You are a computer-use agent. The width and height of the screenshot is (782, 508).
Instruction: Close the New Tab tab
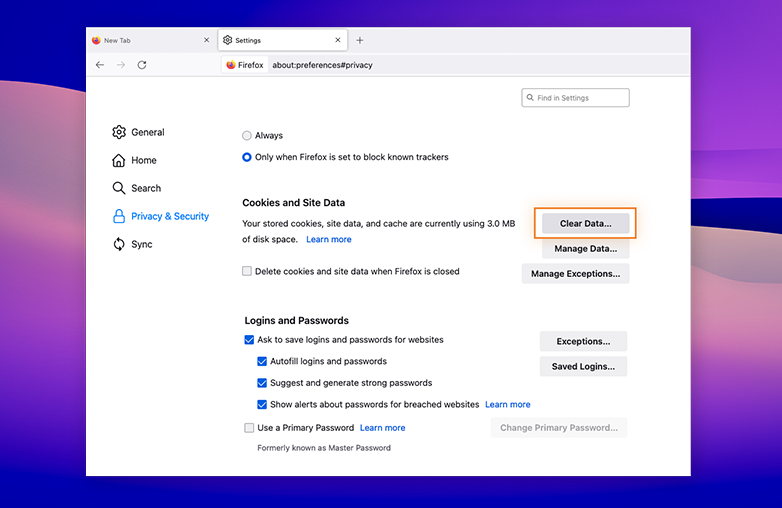click(206, 40)
